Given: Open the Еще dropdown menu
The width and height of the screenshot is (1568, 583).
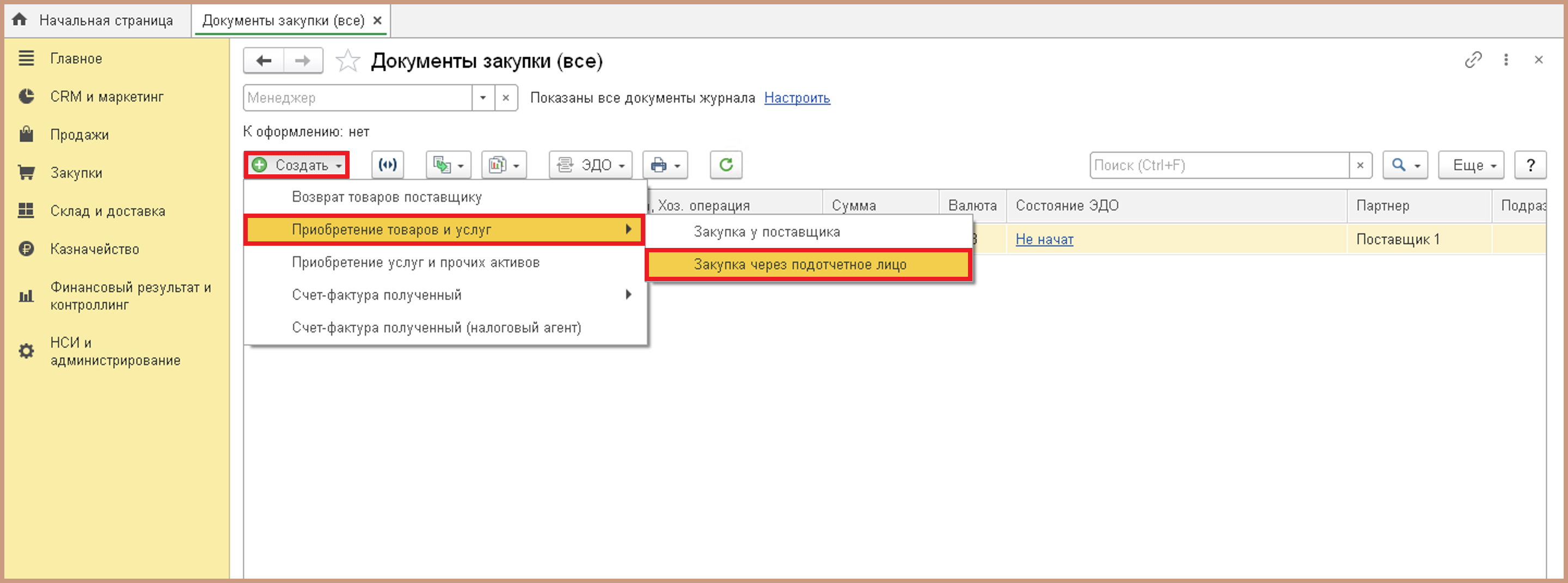Looking at the screenshot, I should [1471, 165].
